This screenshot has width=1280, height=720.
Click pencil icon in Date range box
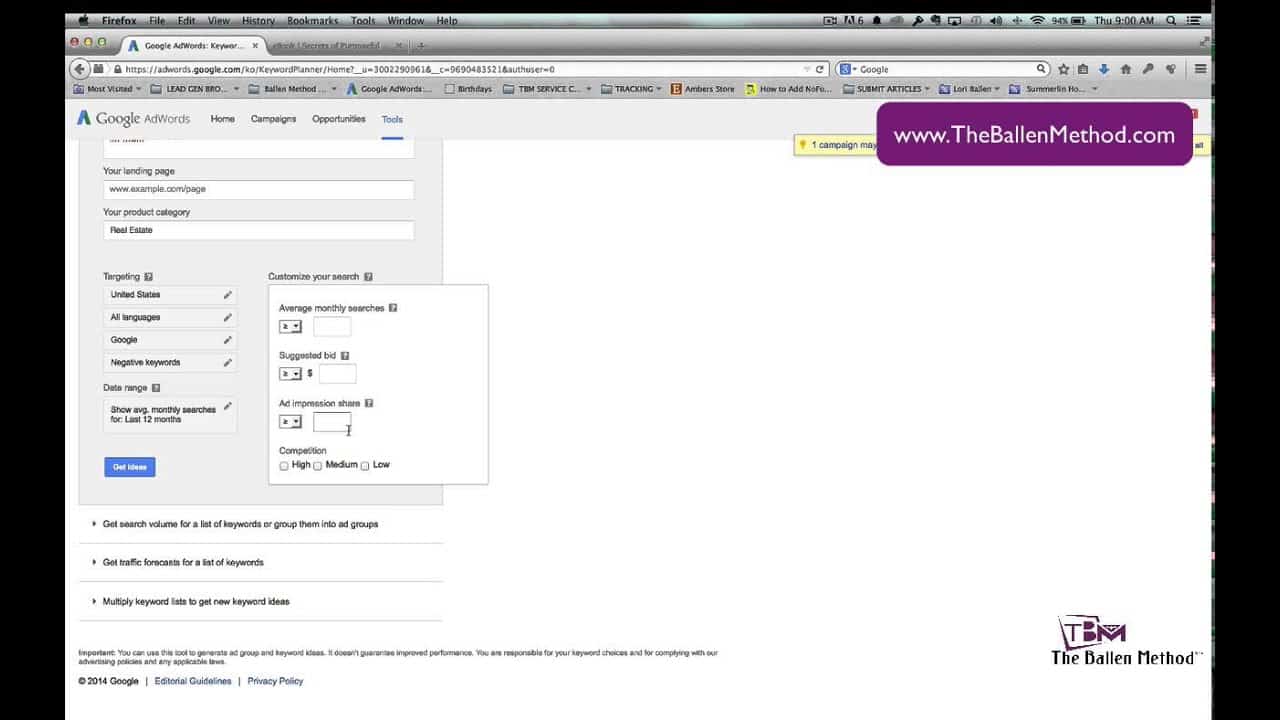click(227, 406)
